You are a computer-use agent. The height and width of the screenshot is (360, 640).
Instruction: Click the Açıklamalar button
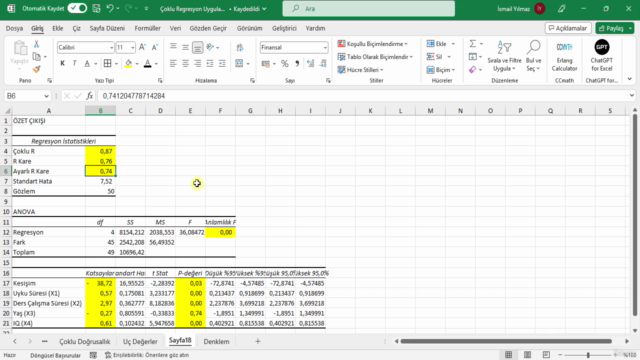click(568, 28)
